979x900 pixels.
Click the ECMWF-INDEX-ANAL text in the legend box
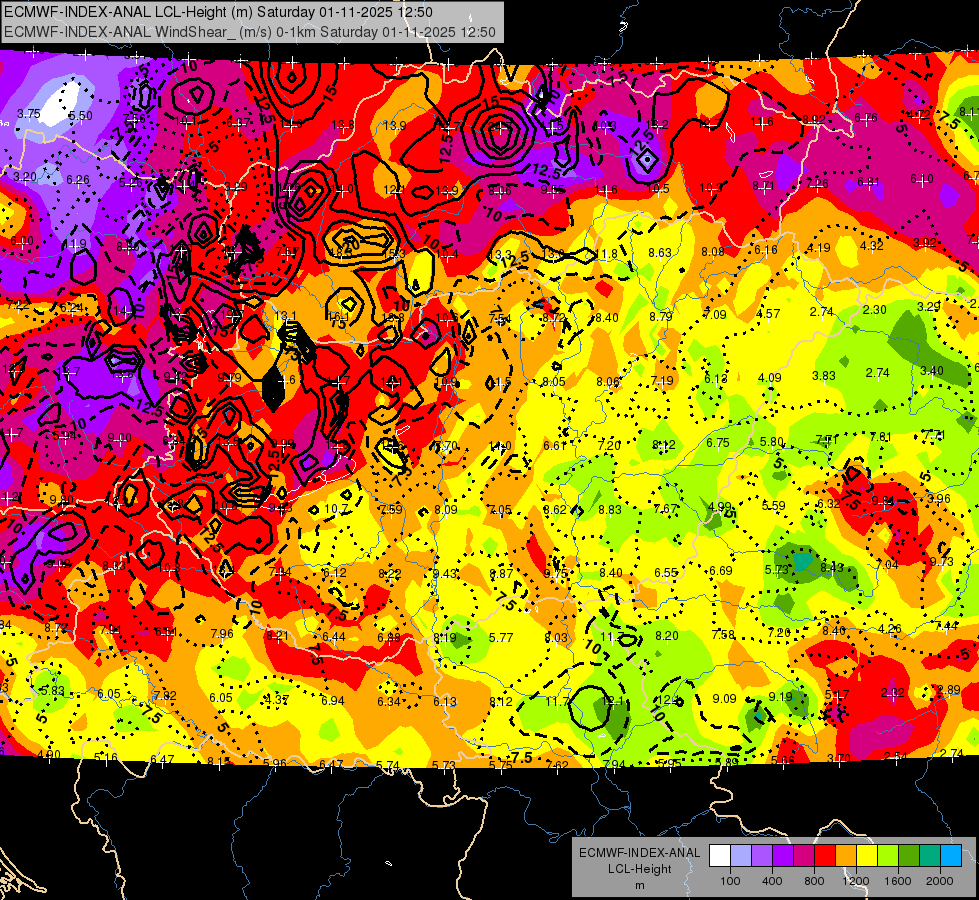pos(640,853)
